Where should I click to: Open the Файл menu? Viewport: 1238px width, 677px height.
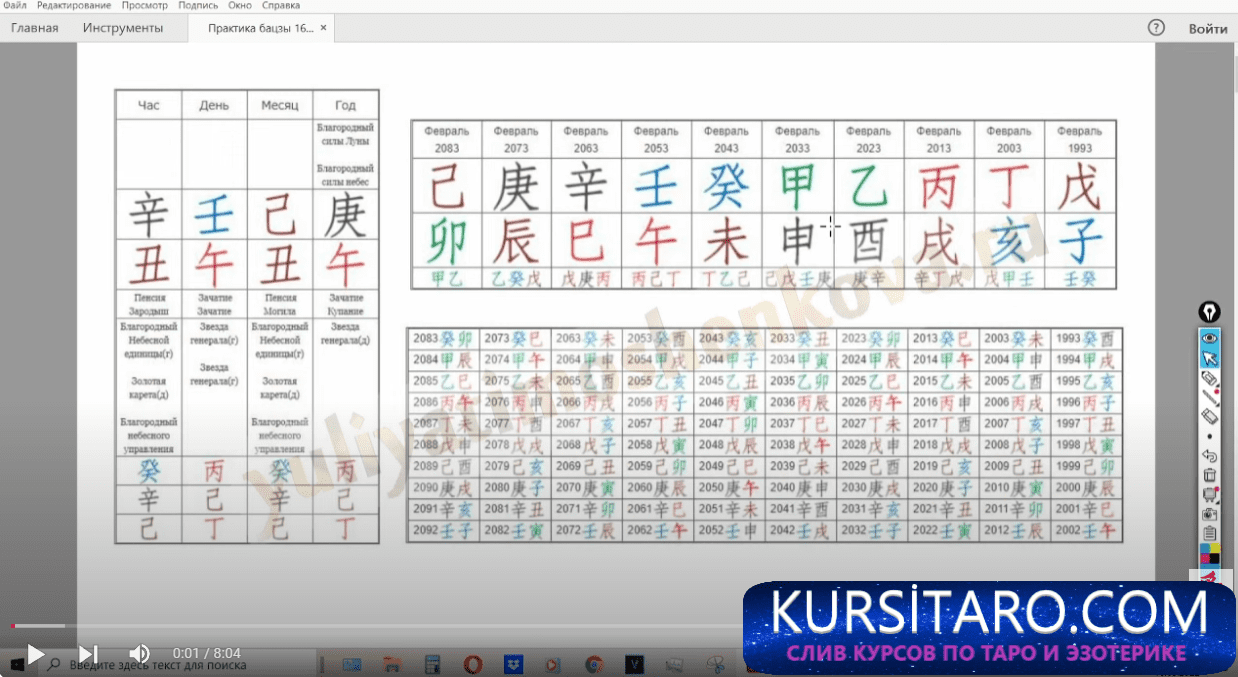(x=15, y=6)
